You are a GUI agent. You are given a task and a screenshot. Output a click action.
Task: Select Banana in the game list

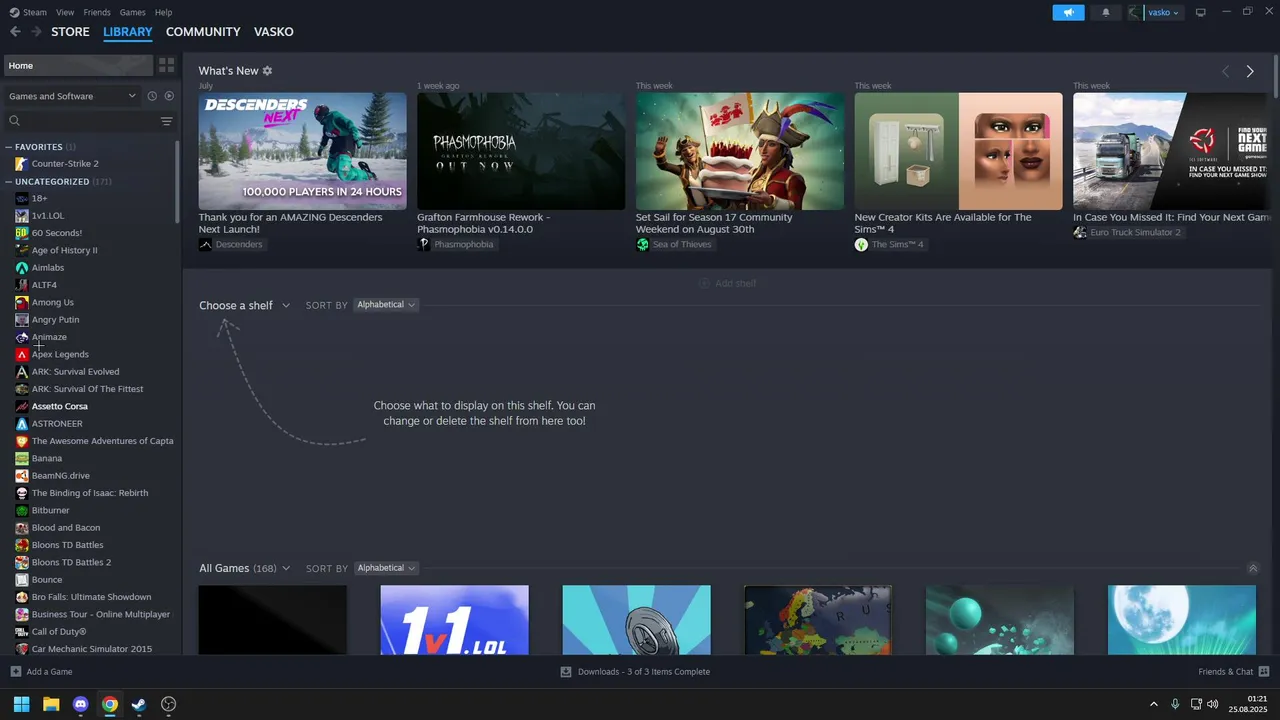[x=46, y=458]
